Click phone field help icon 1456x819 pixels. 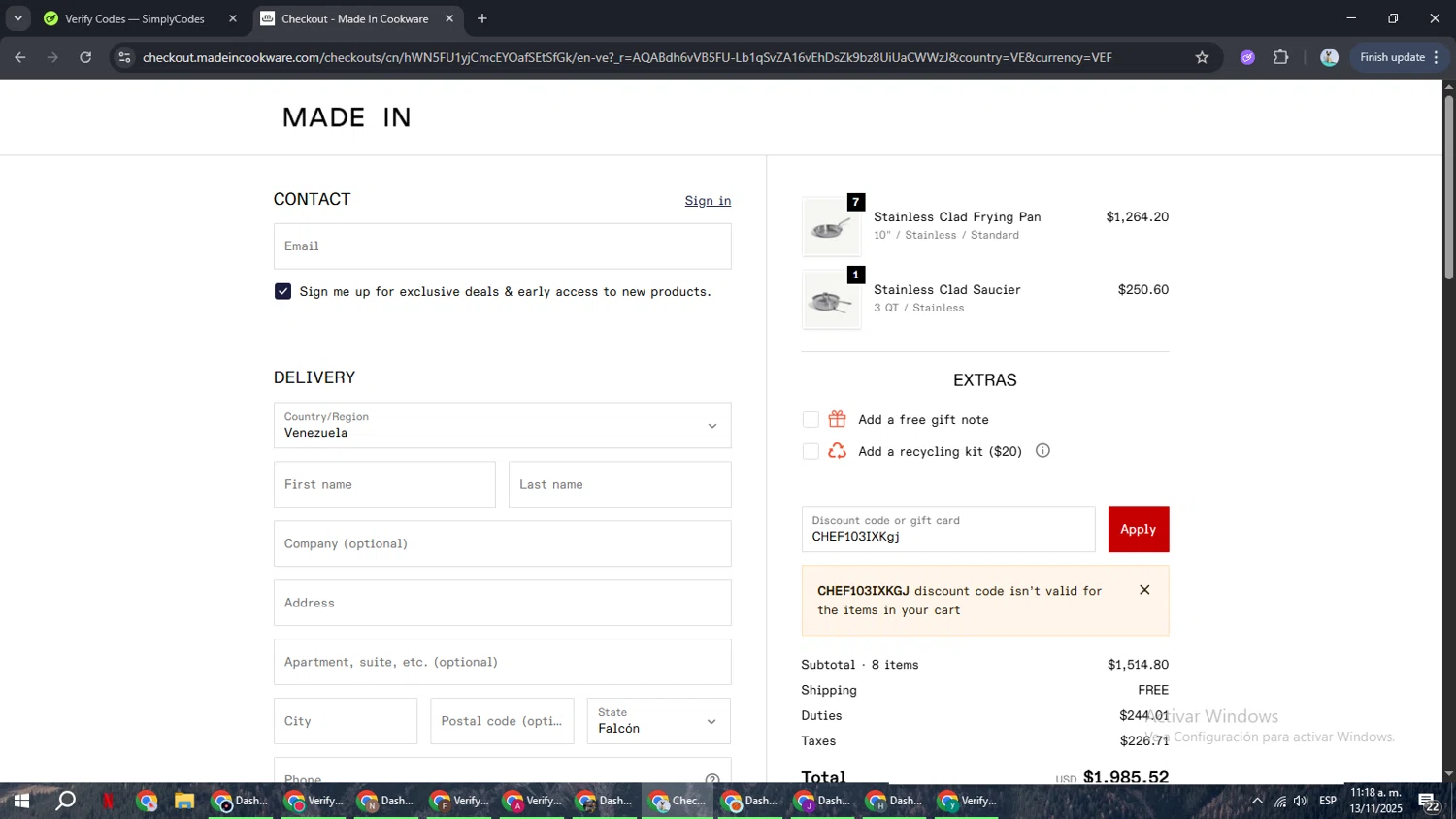pos(712,779)
